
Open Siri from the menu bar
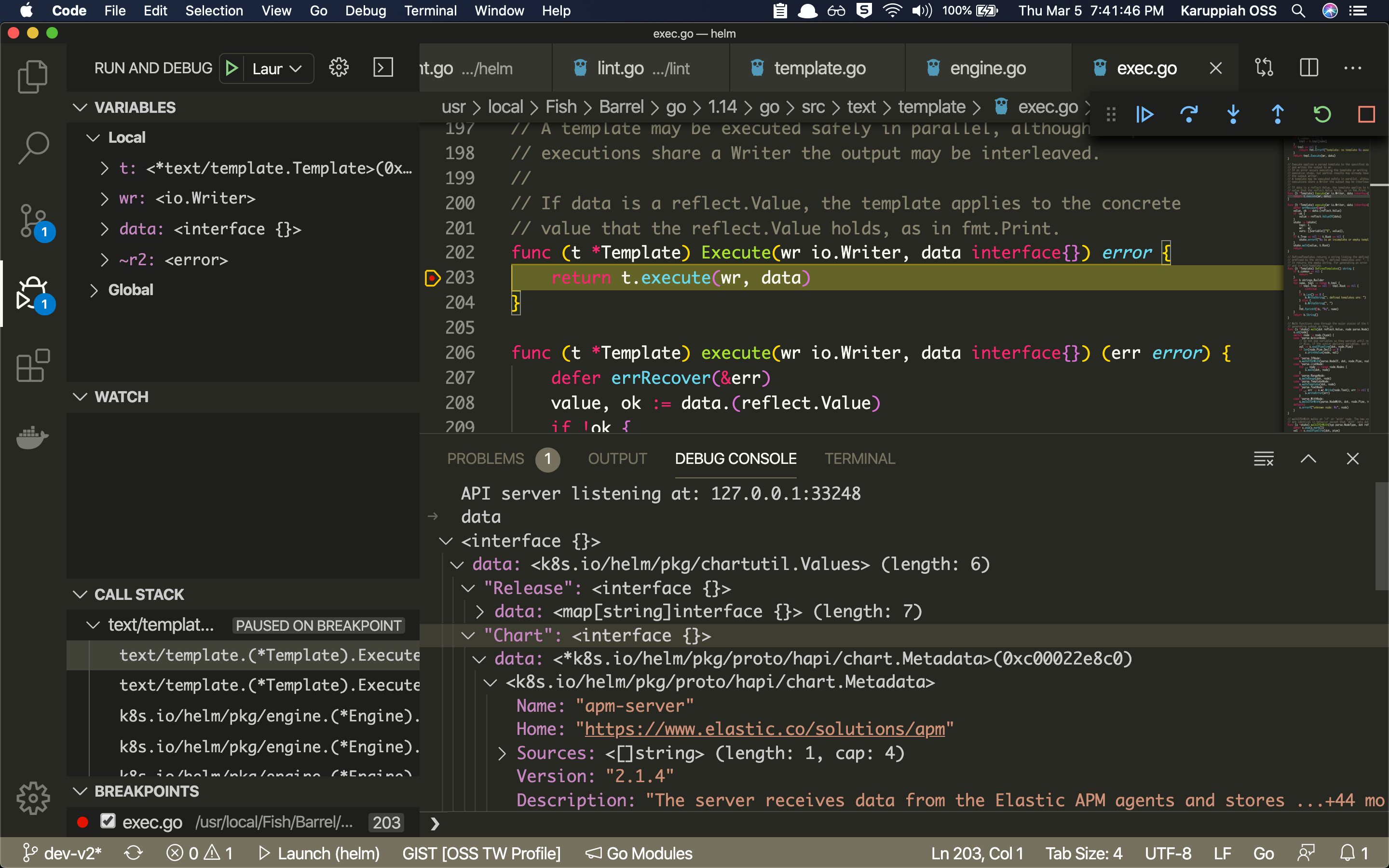[x=1330, y=10]
